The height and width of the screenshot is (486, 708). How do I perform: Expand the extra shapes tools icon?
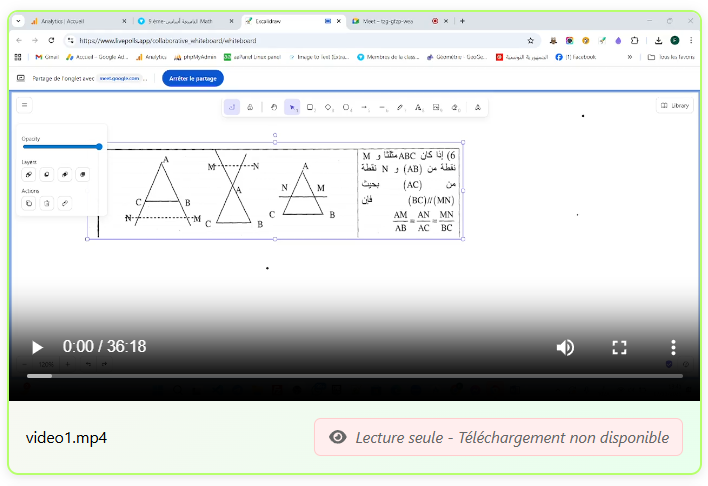point(478,107)
